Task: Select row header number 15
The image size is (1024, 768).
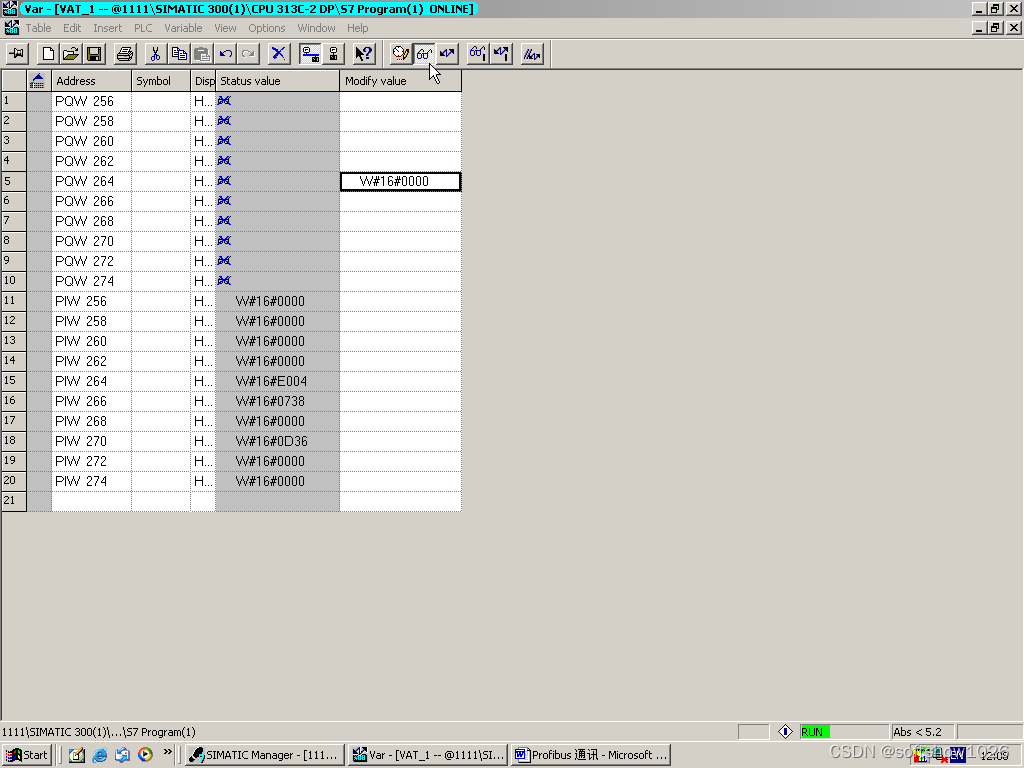Action: 14,381
